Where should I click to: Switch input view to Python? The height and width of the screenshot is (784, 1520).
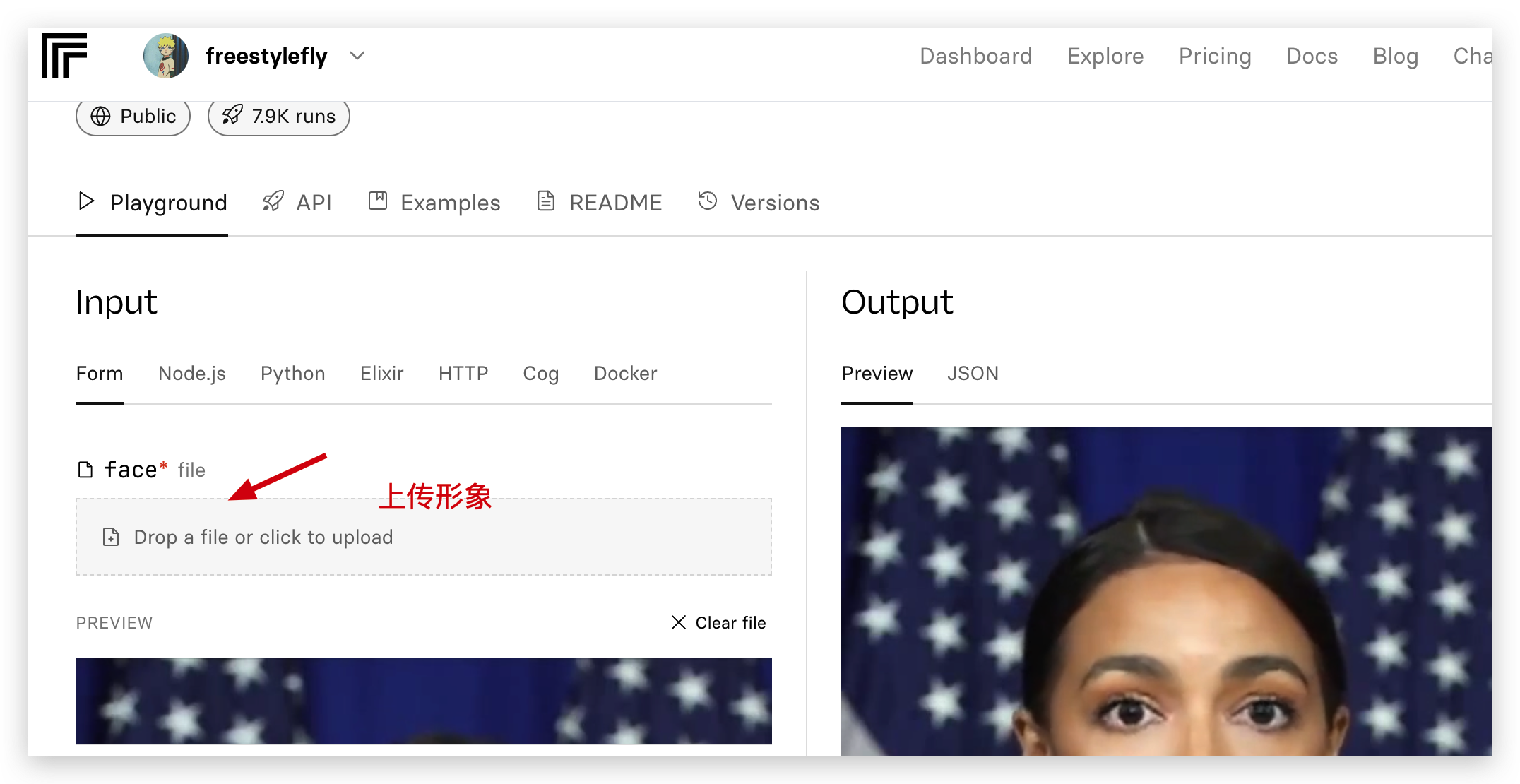coord(293,374)
